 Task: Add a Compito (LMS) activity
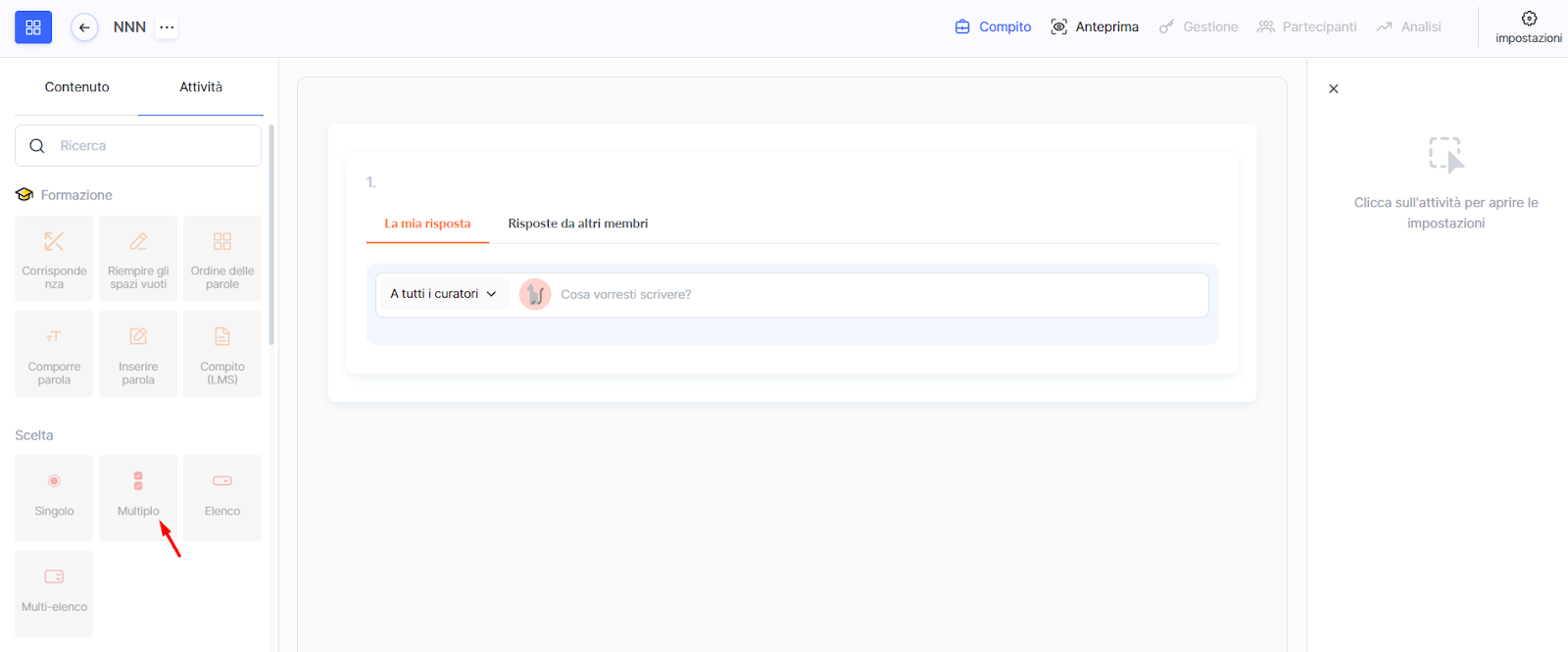coord(222,354)
